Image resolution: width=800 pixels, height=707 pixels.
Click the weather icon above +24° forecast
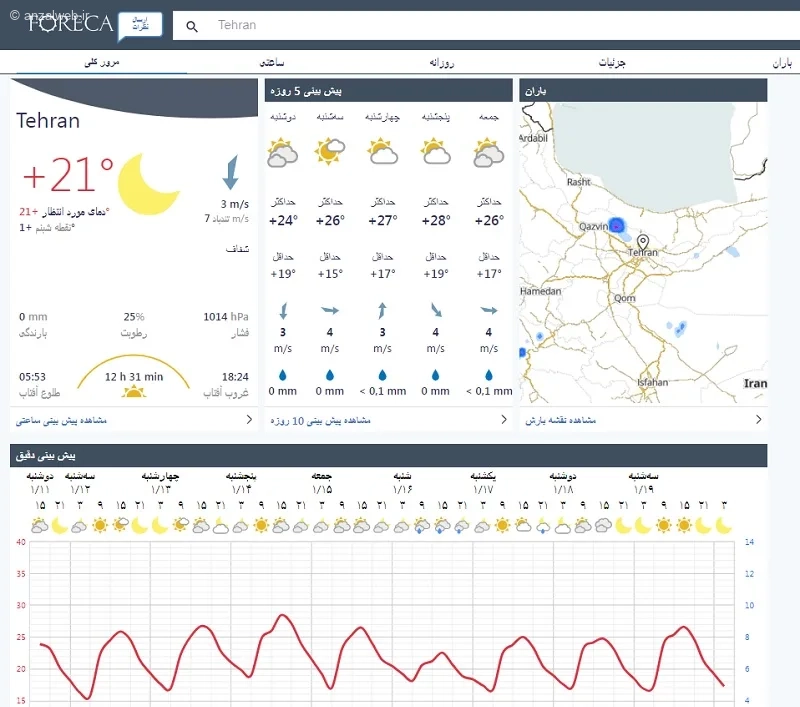click(x=282, y=152)
